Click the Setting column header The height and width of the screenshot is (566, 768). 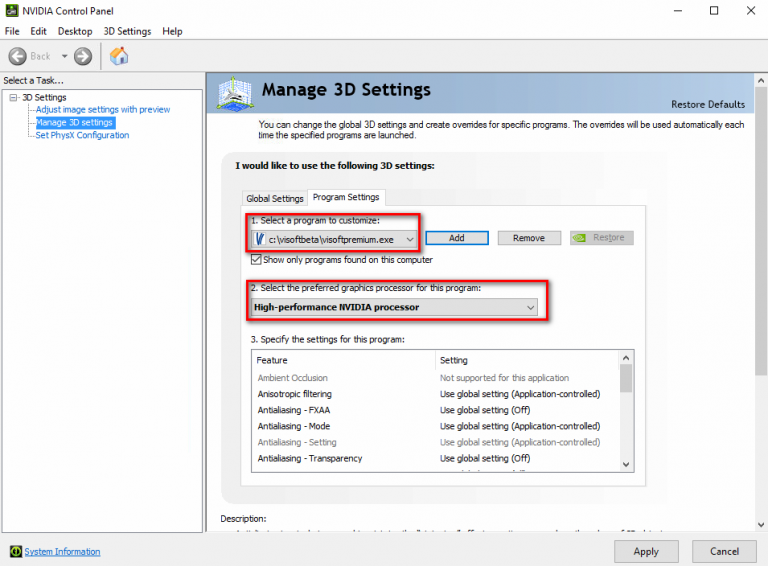tap(528, 360)
